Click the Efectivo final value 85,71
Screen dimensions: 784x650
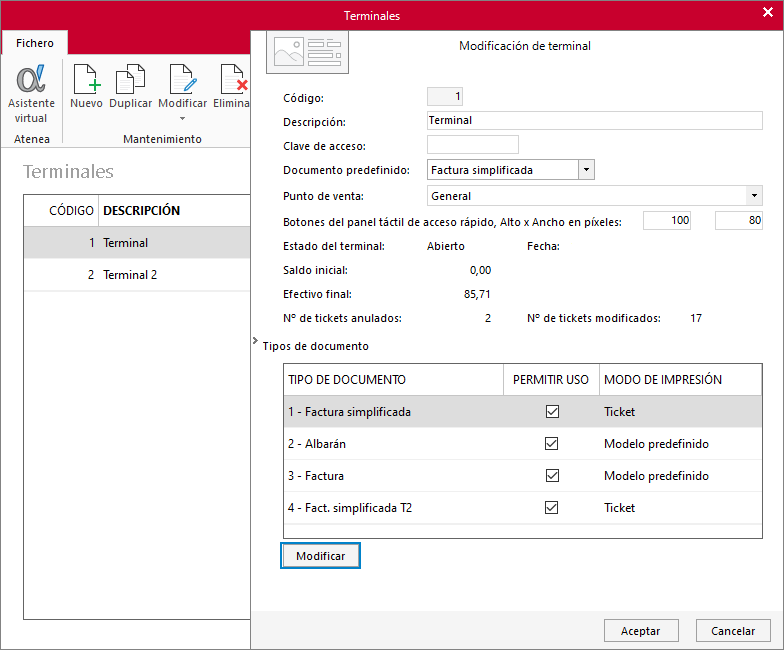(x=477, y=294)
